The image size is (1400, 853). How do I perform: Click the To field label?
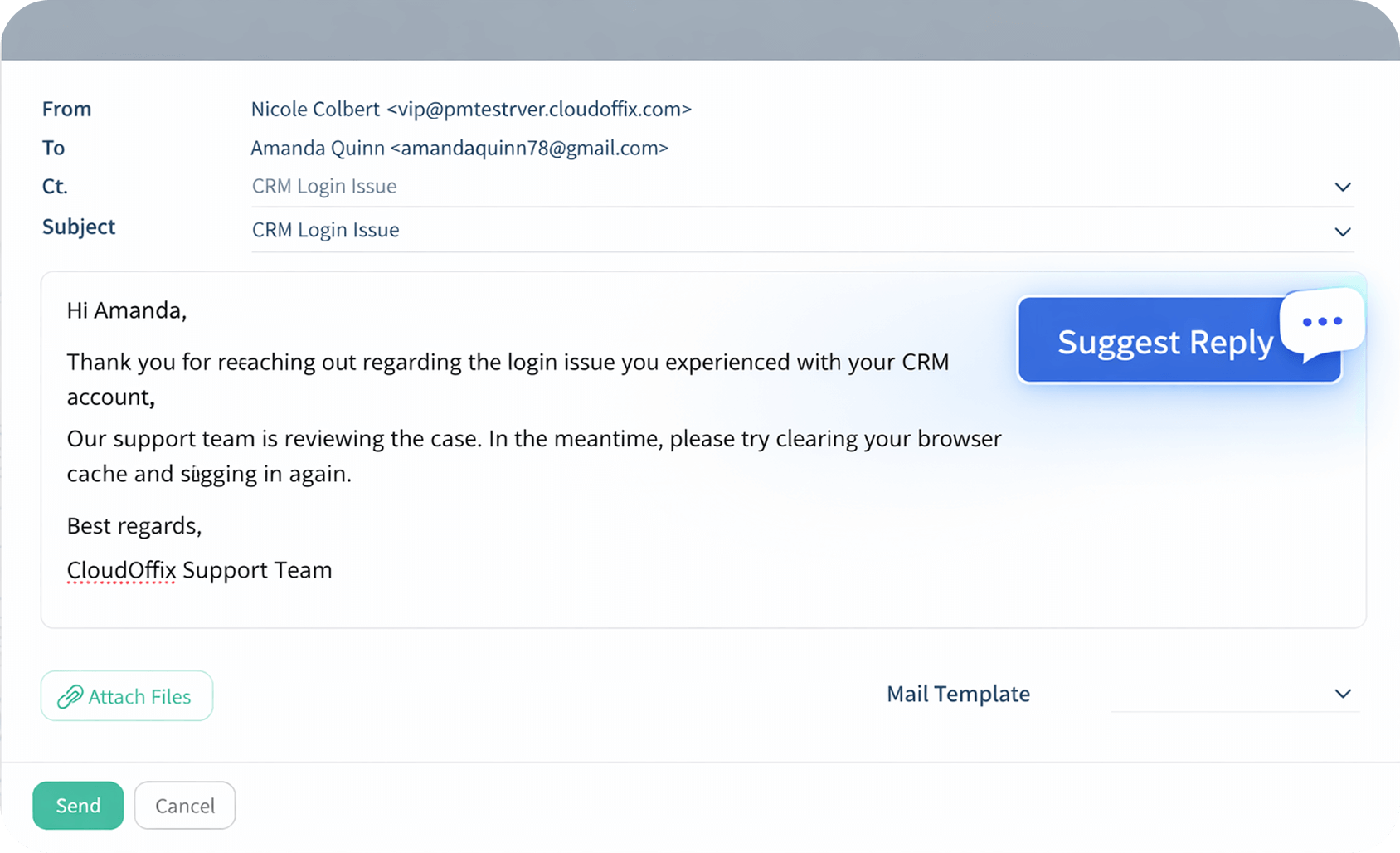point(53,148)
